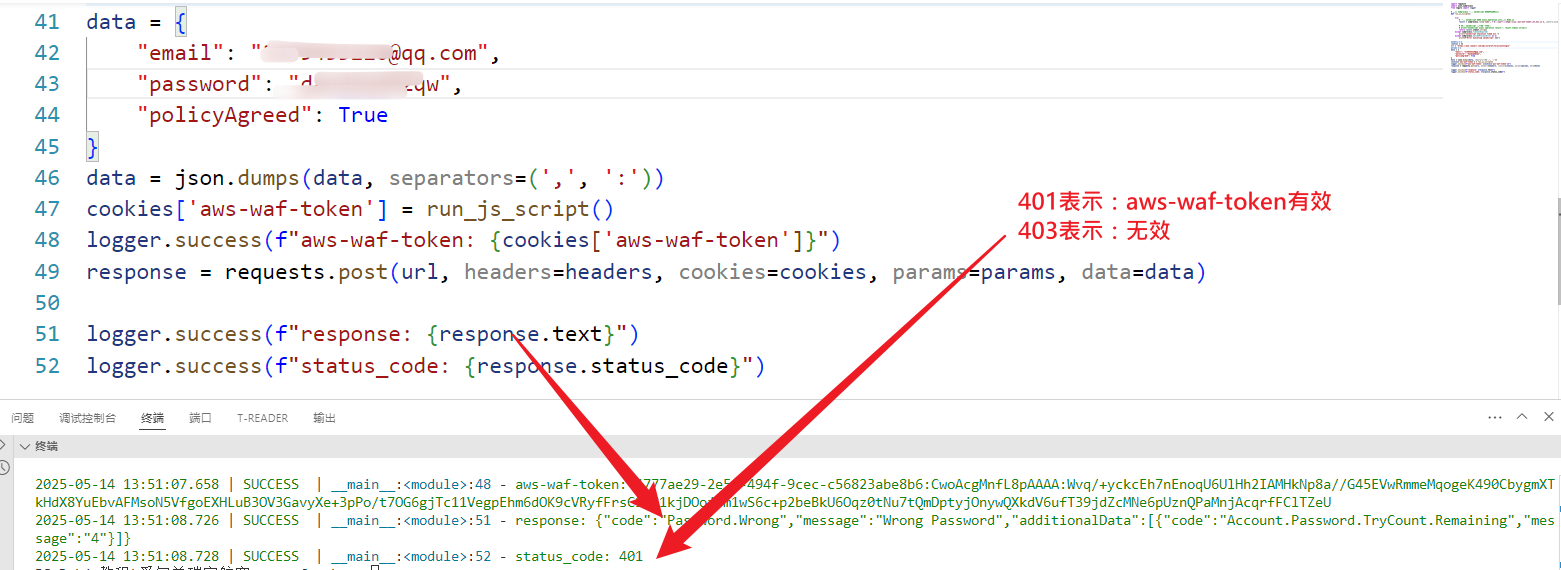Click line number 52 in the gutter

pyautogui.click(x=47, y=365)
